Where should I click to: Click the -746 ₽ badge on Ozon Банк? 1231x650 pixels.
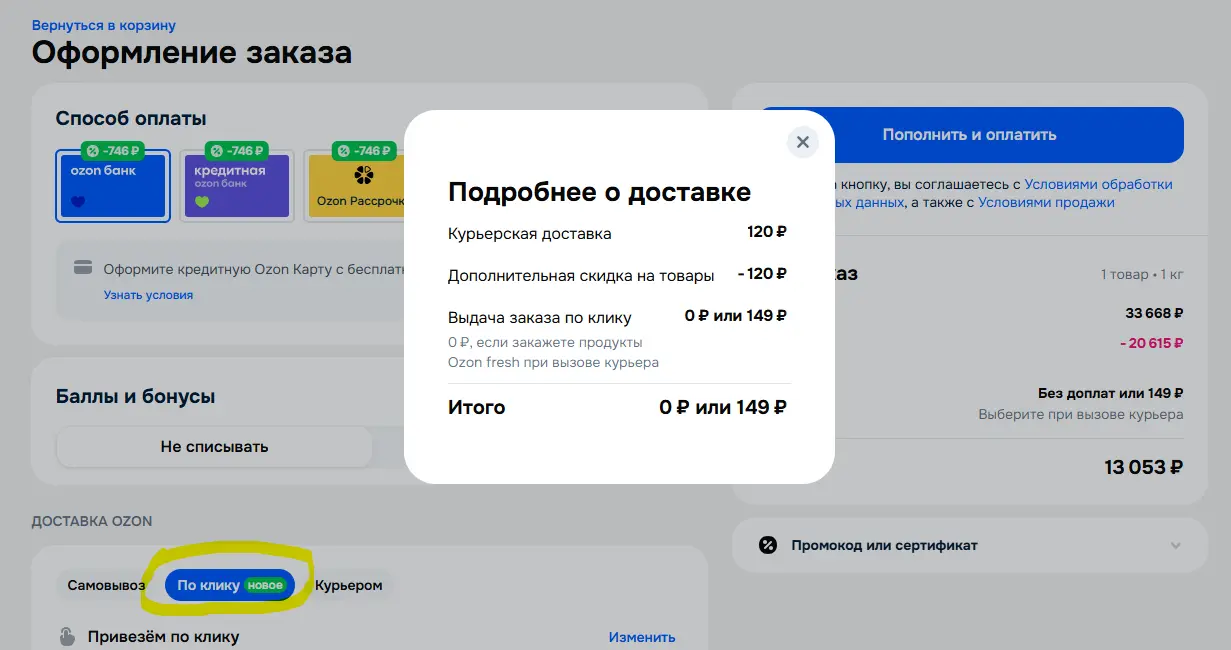pyautogui.click(x=113, y=151)
